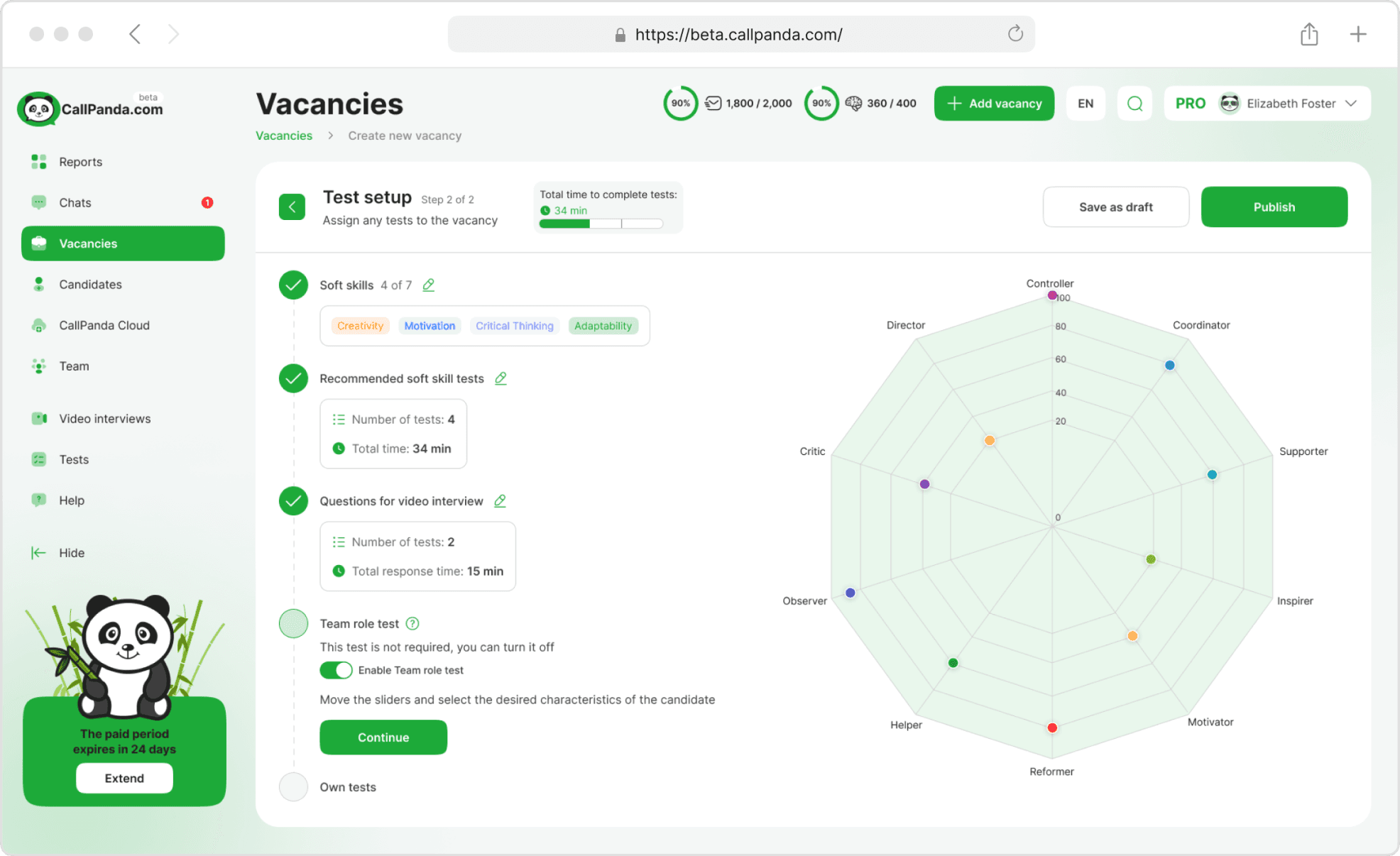Reload the page in the browser

(x=1015, y=34)
